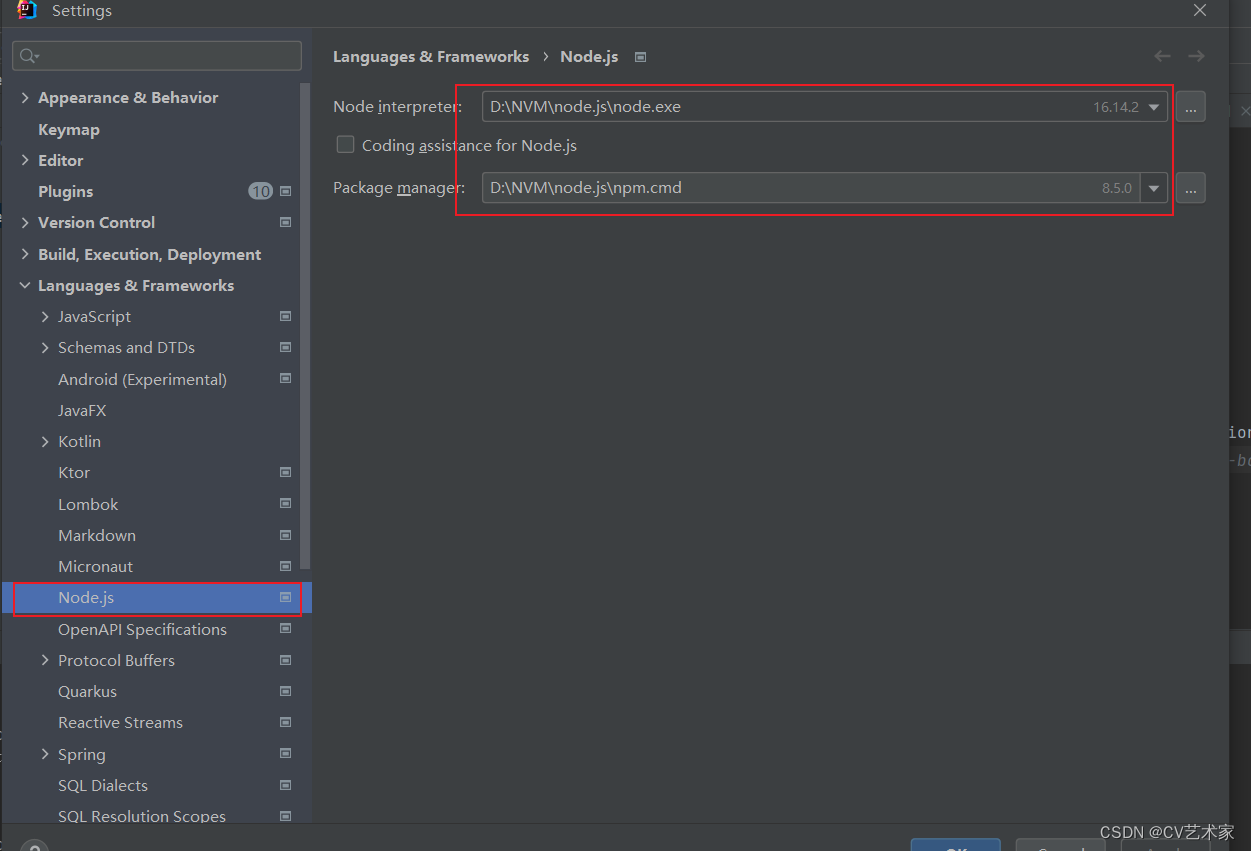
Task: Collapse the Languages & Frameworks tree
Action: (x=24, y=285)
